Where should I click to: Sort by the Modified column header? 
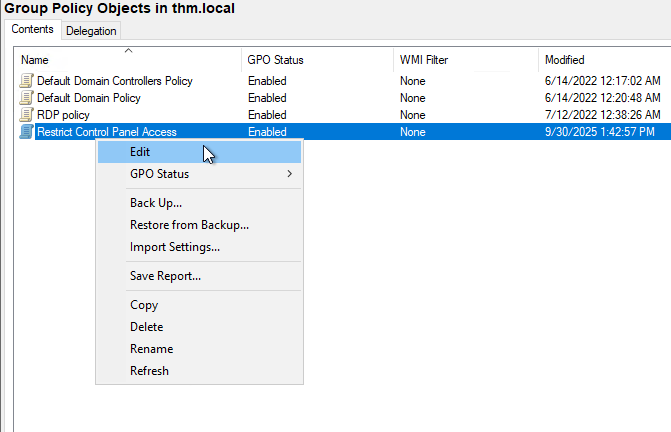(565, 60)
